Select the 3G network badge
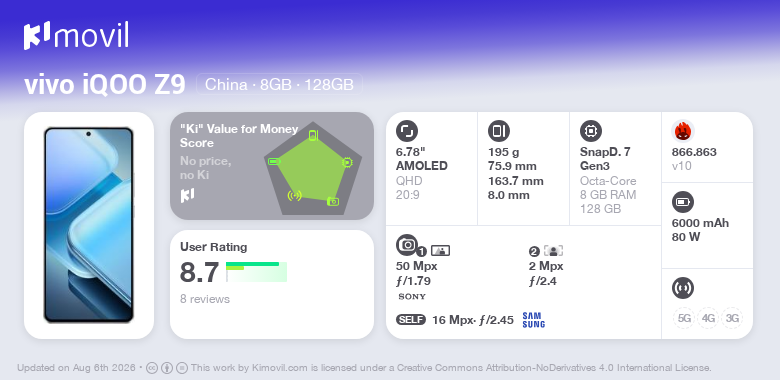 tap(732, 318)
